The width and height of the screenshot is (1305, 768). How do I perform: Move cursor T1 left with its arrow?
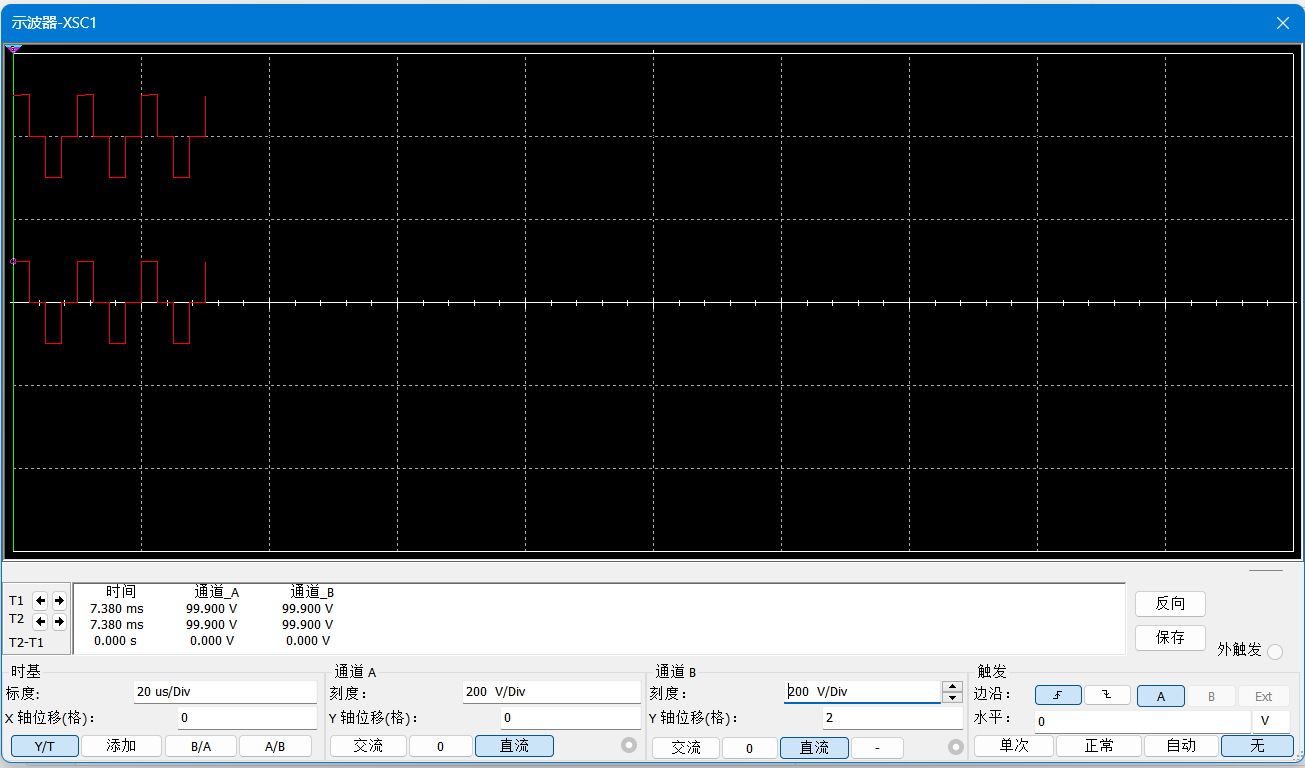pyautogui.click(x=40, y=601)
